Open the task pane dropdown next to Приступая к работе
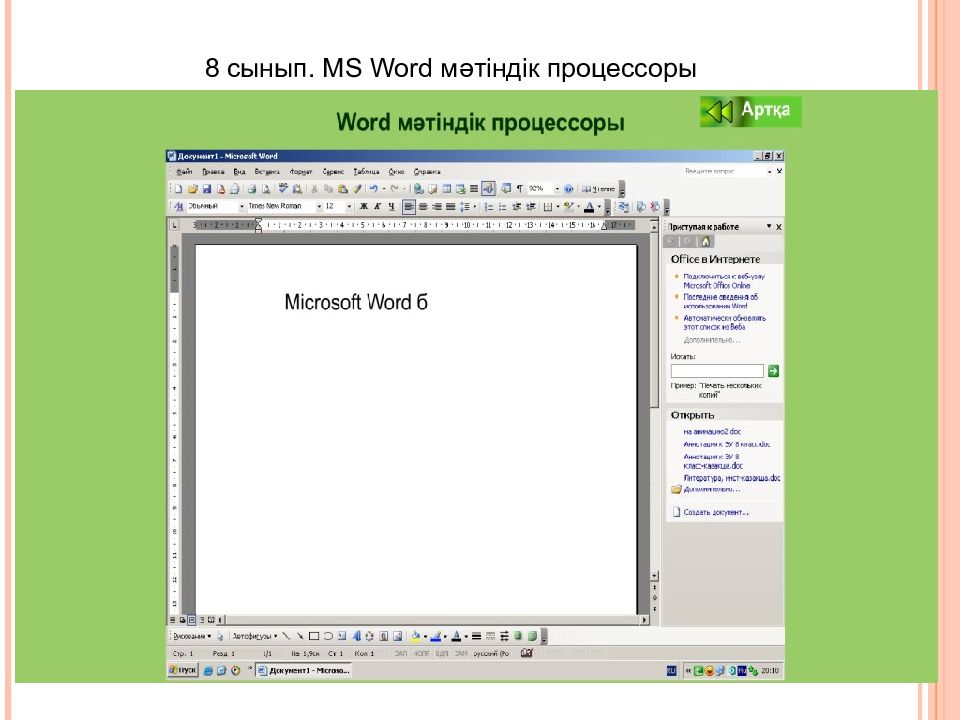 click(x=769, y=227)
